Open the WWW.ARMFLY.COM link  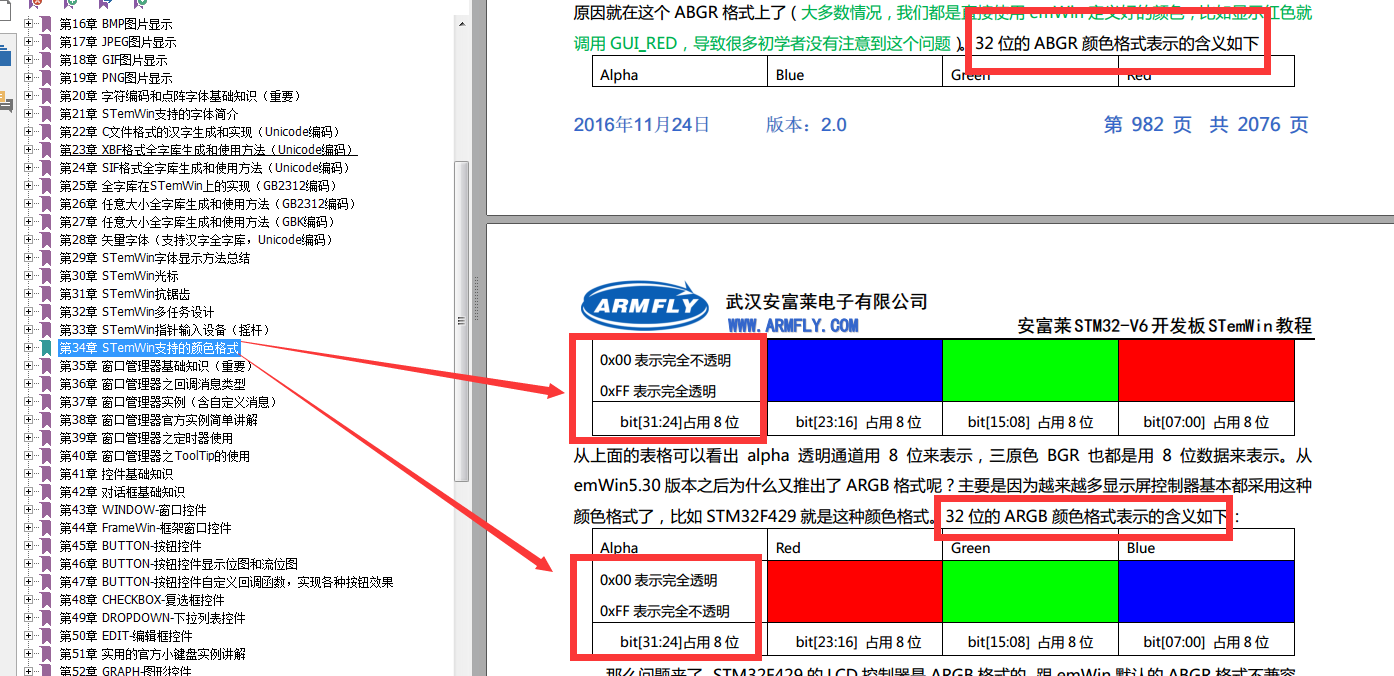click(792, 326)
